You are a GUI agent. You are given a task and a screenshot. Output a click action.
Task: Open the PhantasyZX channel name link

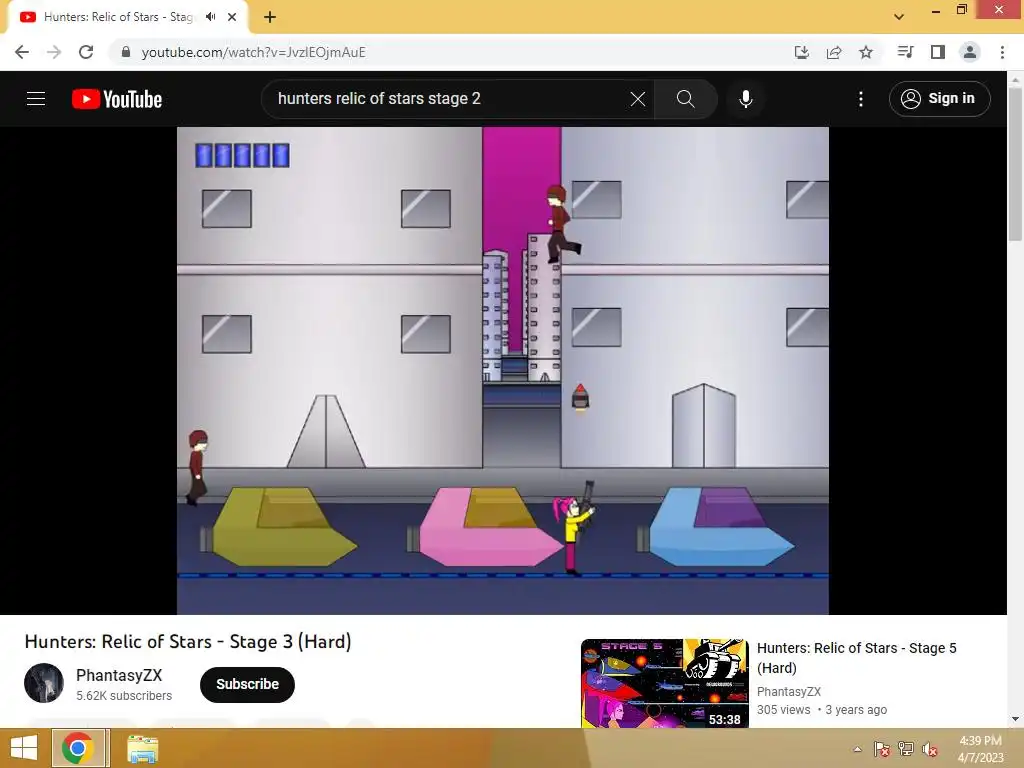coord(119,675)
